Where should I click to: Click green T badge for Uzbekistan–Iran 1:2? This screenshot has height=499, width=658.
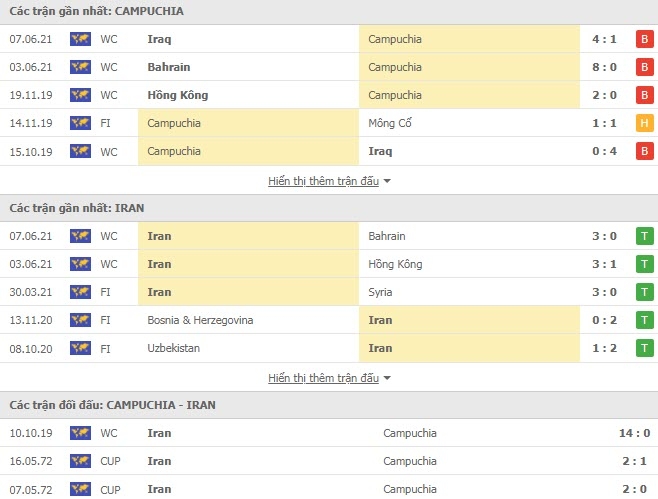(645, 348)
